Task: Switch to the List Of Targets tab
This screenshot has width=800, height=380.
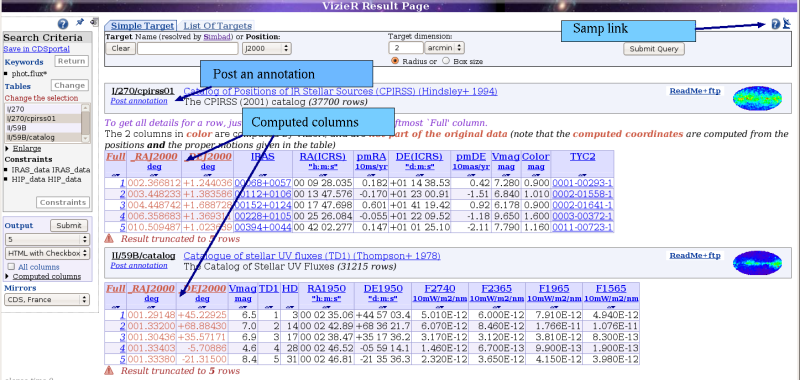Action: click(x=218, y=26)
